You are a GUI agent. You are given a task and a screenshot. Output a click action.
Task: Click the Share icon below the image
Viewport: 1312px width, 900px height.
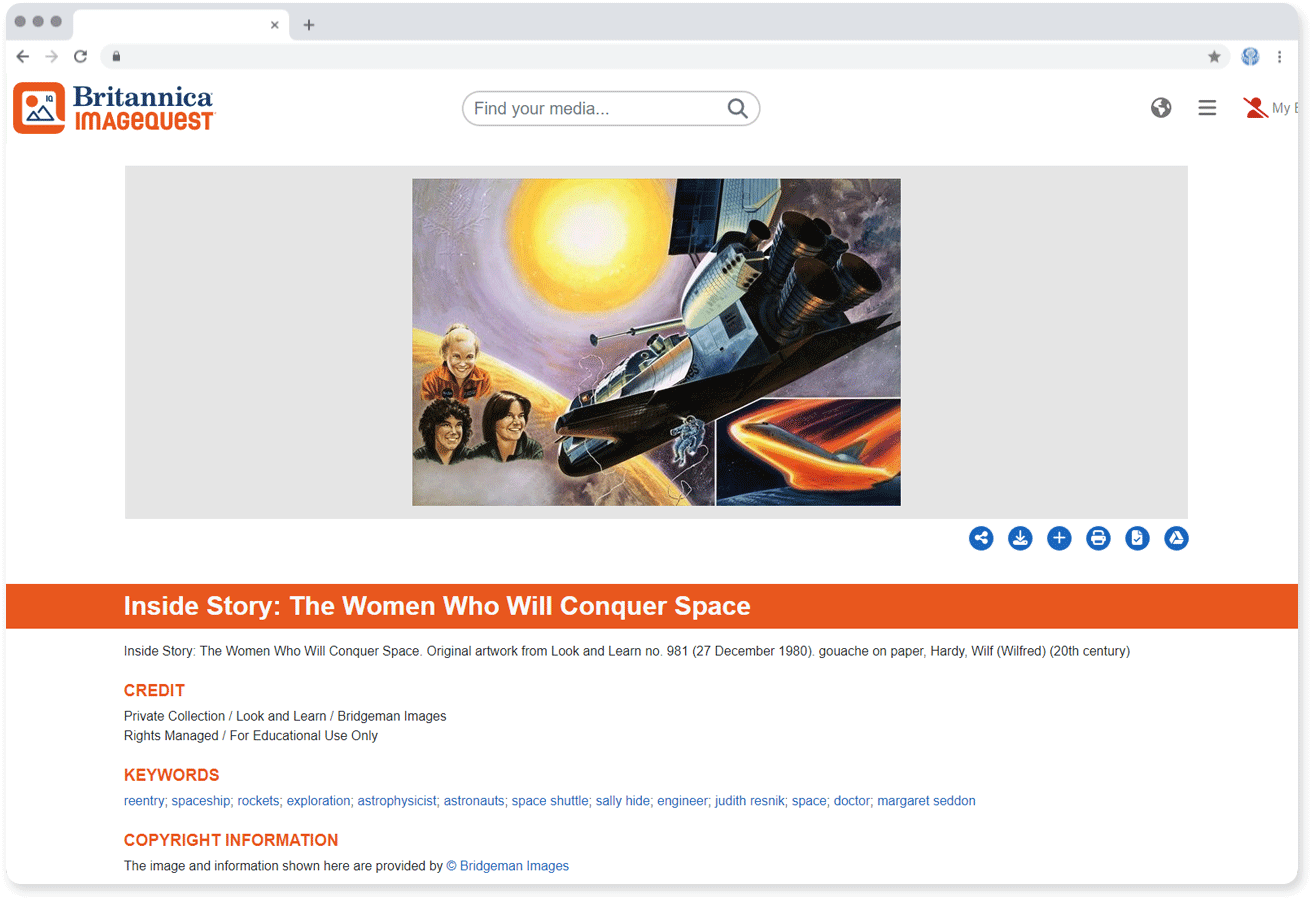tap(981, 539)
